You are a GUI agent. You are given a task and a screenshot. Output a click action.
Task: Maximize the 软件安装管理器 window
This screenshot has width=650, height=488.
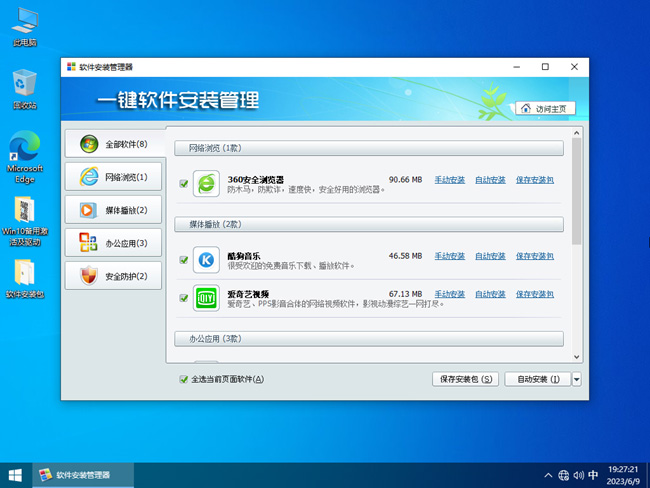coord(545,67)
